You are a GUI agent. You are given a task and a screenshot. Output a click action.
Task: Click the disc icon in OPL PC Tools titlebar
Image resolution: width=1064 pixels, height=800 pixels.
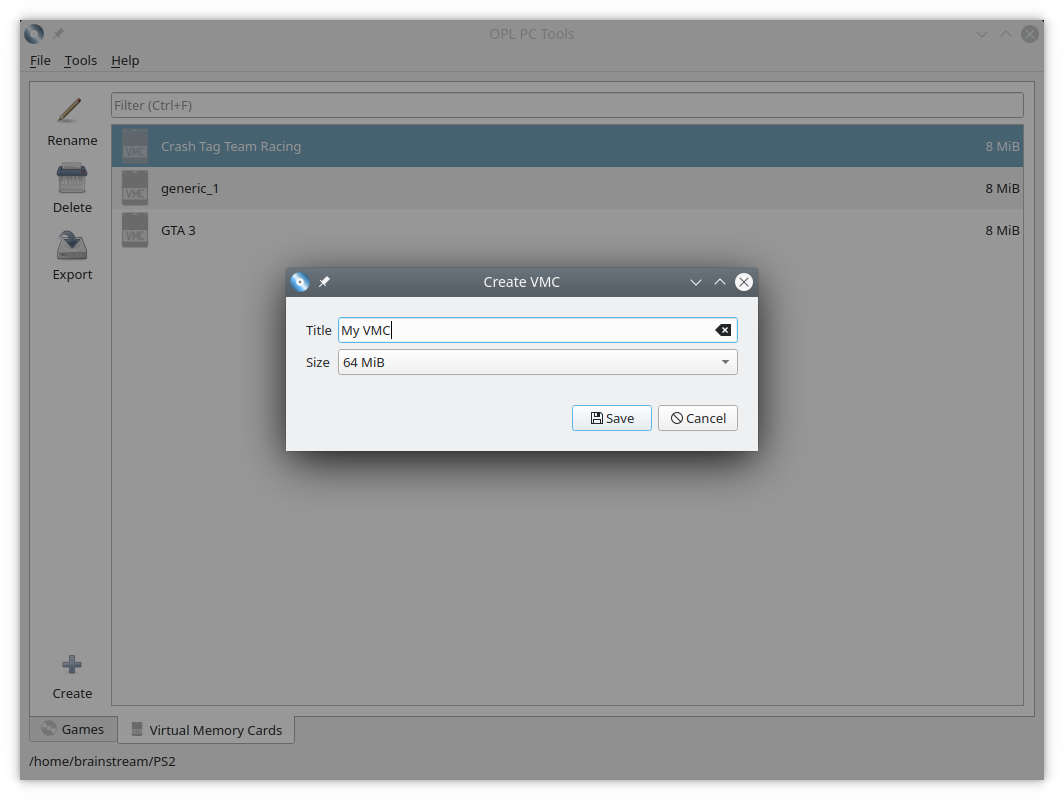34,33
